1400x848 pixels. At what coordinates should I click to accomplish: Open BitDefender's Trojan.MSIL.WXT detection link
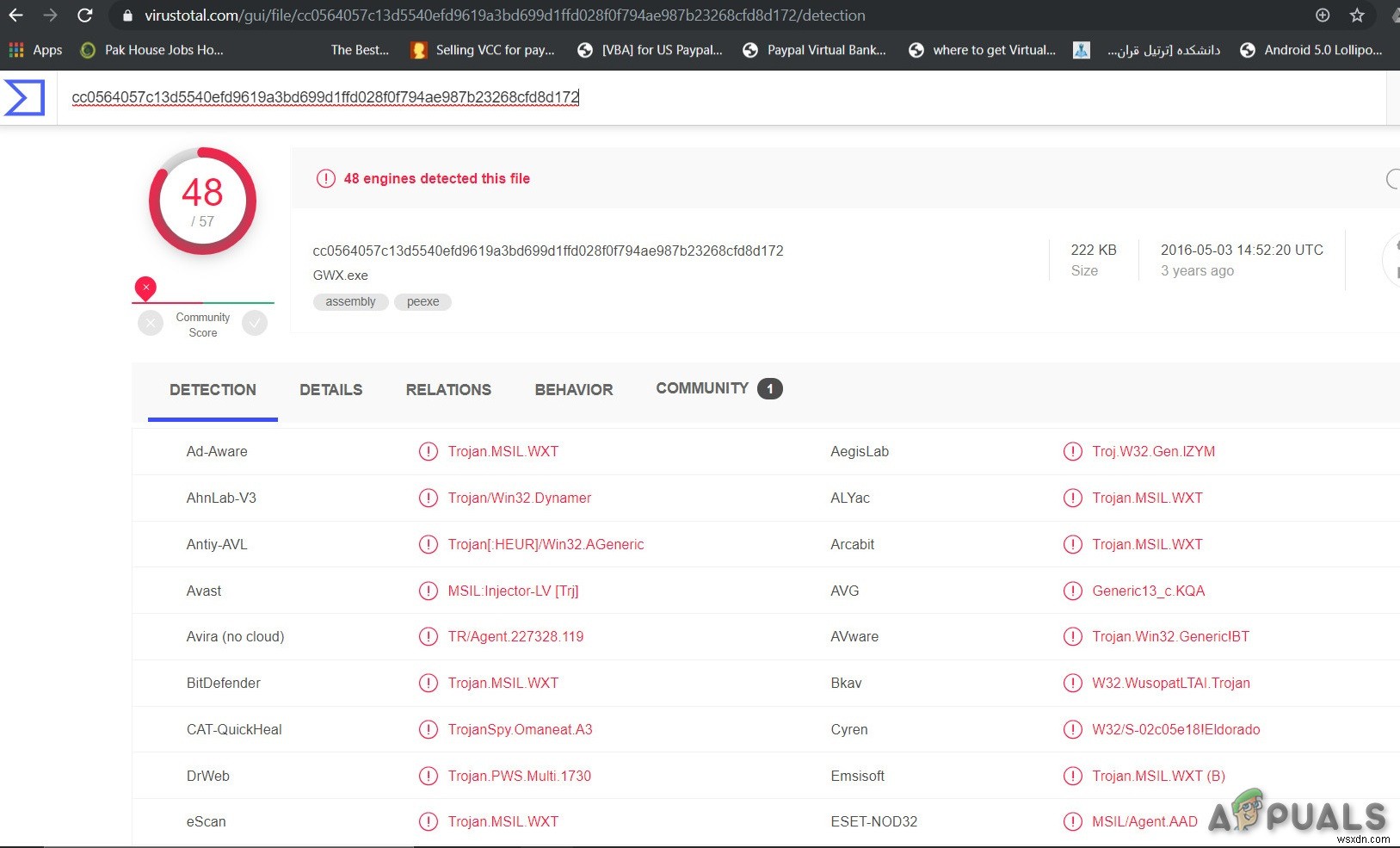tap(503, 683)
